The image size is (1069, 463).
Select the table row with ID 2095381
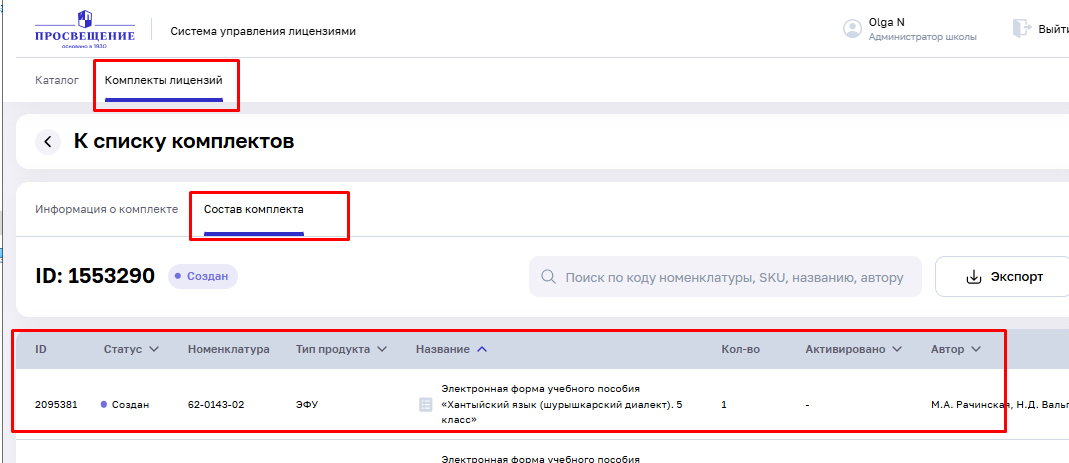pyautogui.click(x=56, y=405)
